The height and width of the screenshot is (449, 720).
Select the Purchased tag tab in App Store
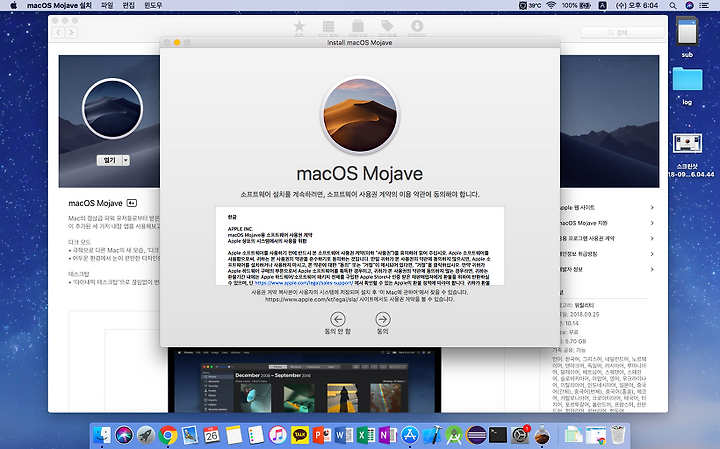click(387, 28)
